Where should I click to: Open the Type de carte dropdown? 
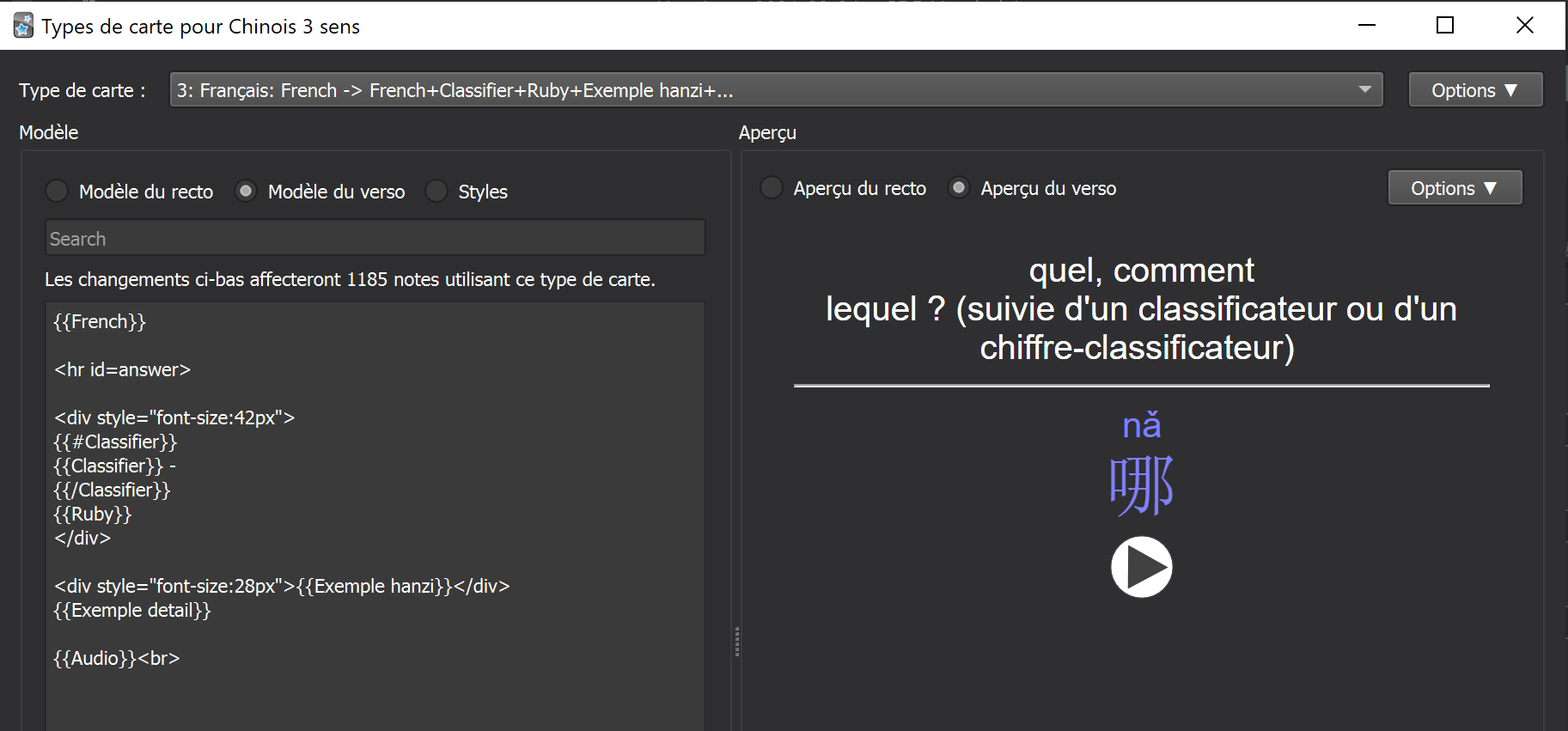click(x=775, y=90)
